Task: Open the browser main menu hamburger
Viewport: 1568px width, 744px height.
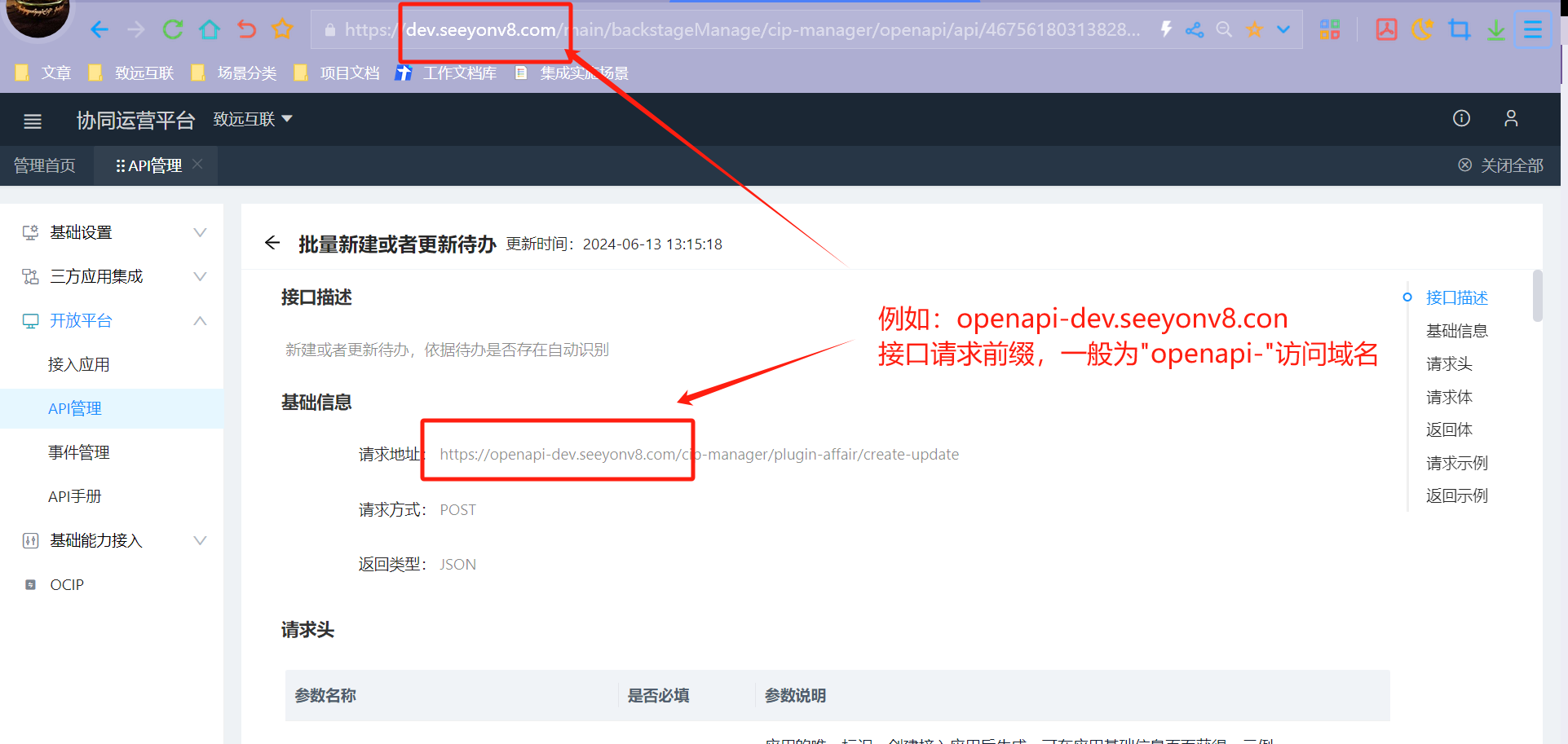Action: pos(1533,30)
